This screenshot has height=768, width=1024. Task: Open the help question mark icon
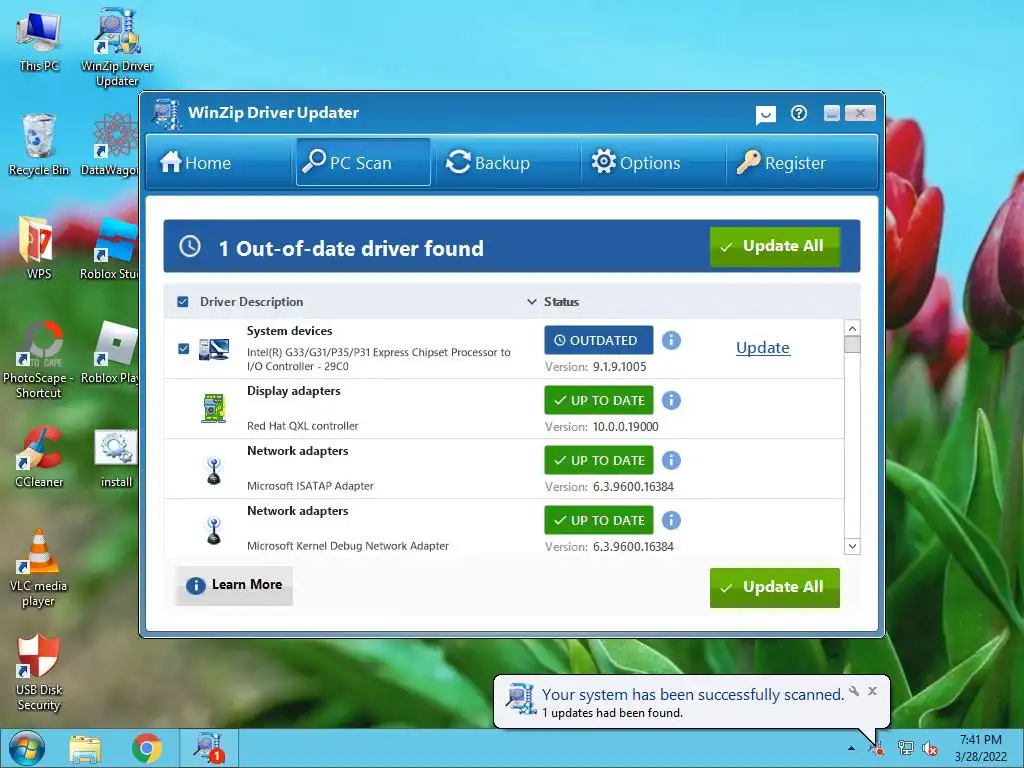click(799, 114)
